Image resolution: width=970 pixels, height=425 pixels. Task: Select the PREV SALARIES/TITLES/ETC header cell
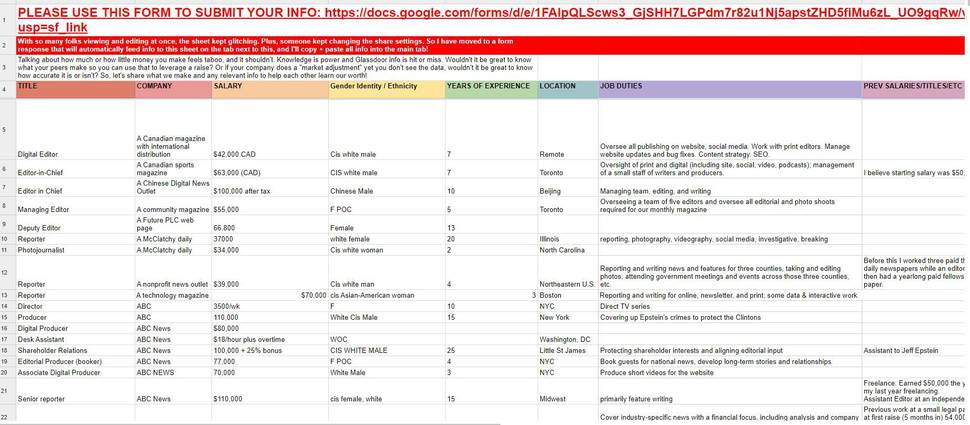(916, 89)
